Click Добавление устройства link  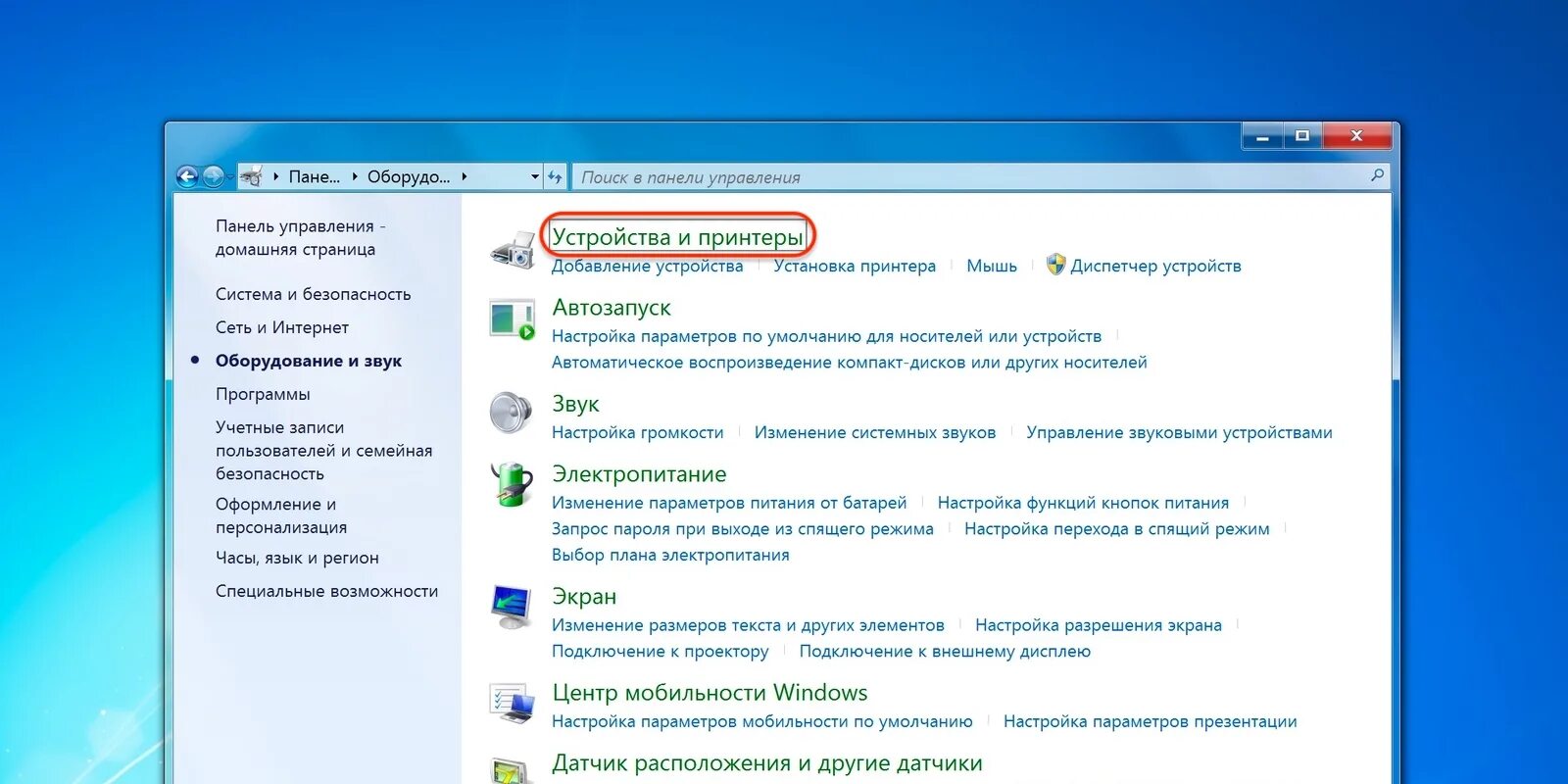[647, 266]
